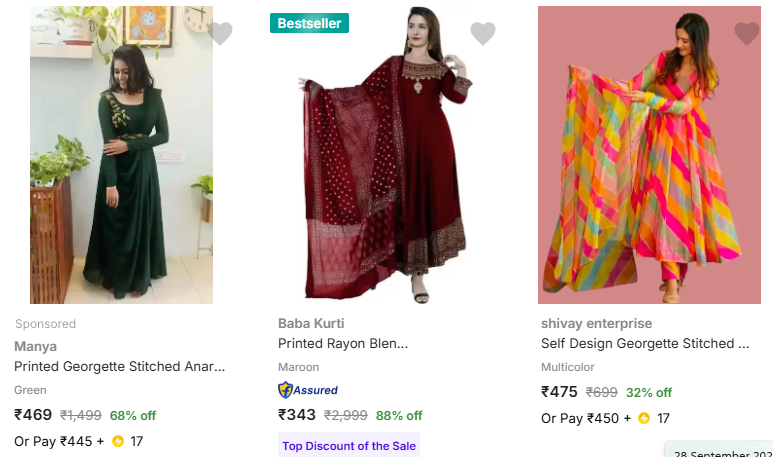This screenshot has height=457, width=773.
Task: Toggle wishlist heart on multicolor dress
Action: point(747,34)
